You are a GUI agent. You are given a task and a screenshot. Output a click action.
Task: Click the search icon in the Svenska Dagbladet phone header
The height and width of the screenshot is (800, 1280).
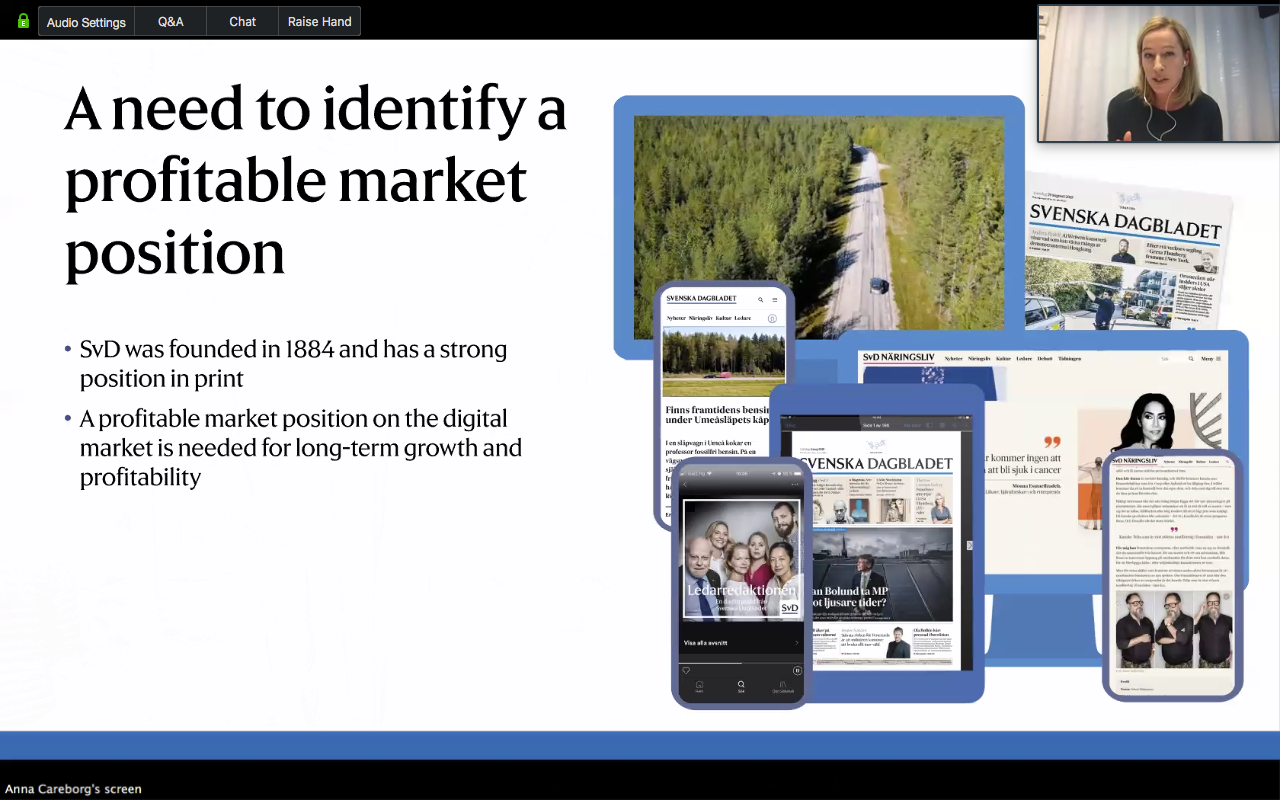[x=761, y=299]
